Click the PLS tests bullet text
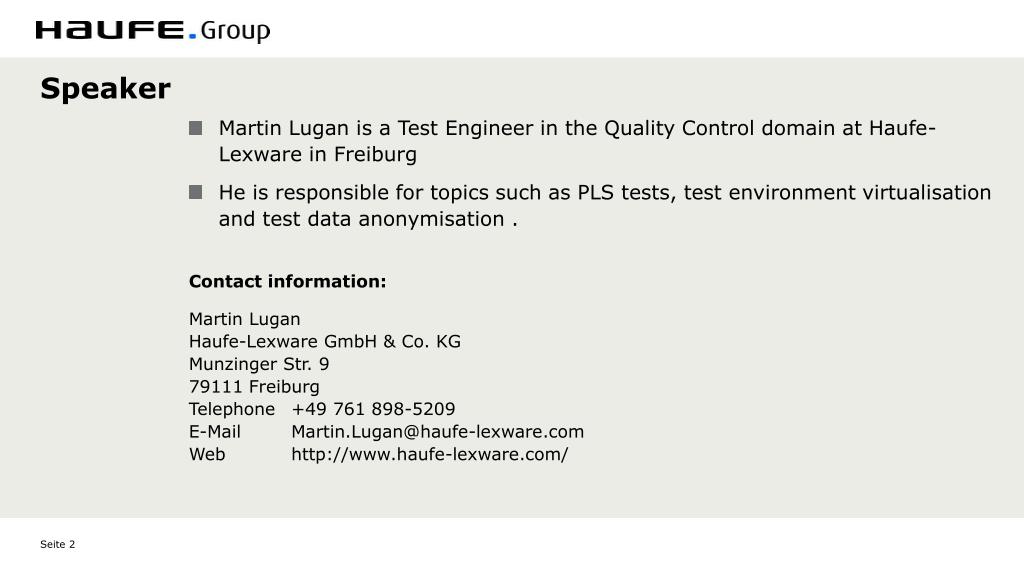This screenshot has width=1024, height=576. [605, 206]
